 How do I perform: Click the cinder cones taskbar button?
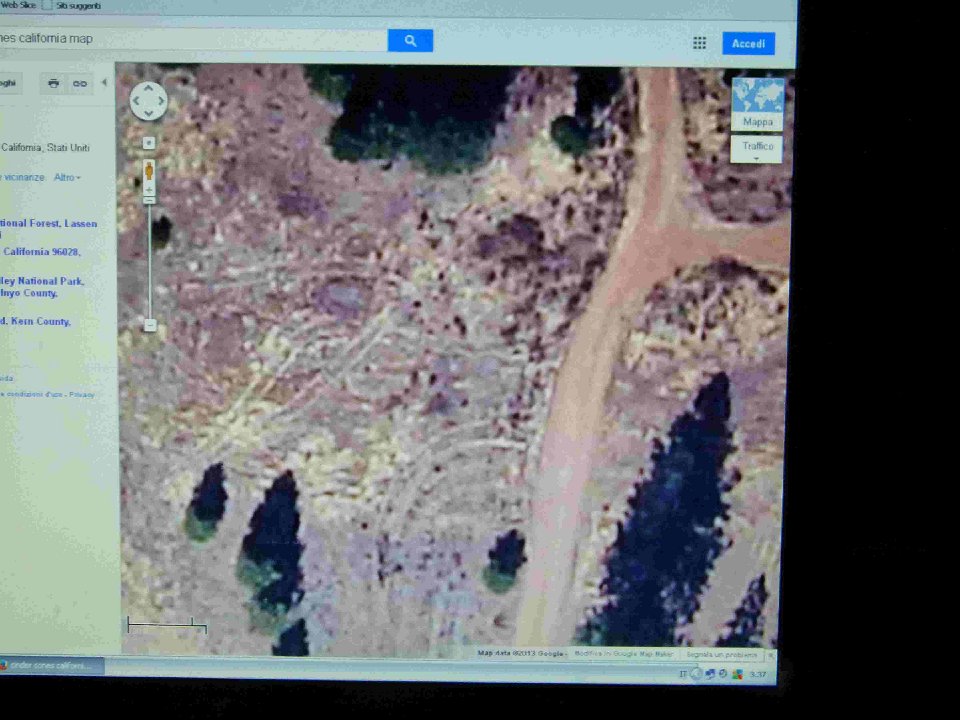pos(51,665)
